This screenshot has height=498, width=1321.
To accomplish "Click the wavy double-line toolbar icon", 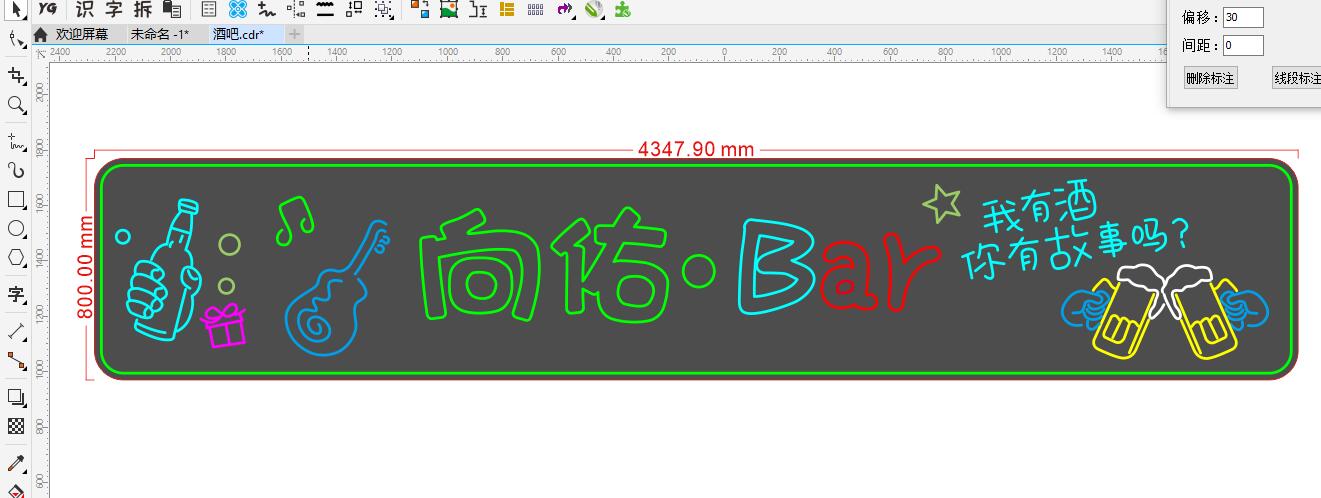I will 325,10.
